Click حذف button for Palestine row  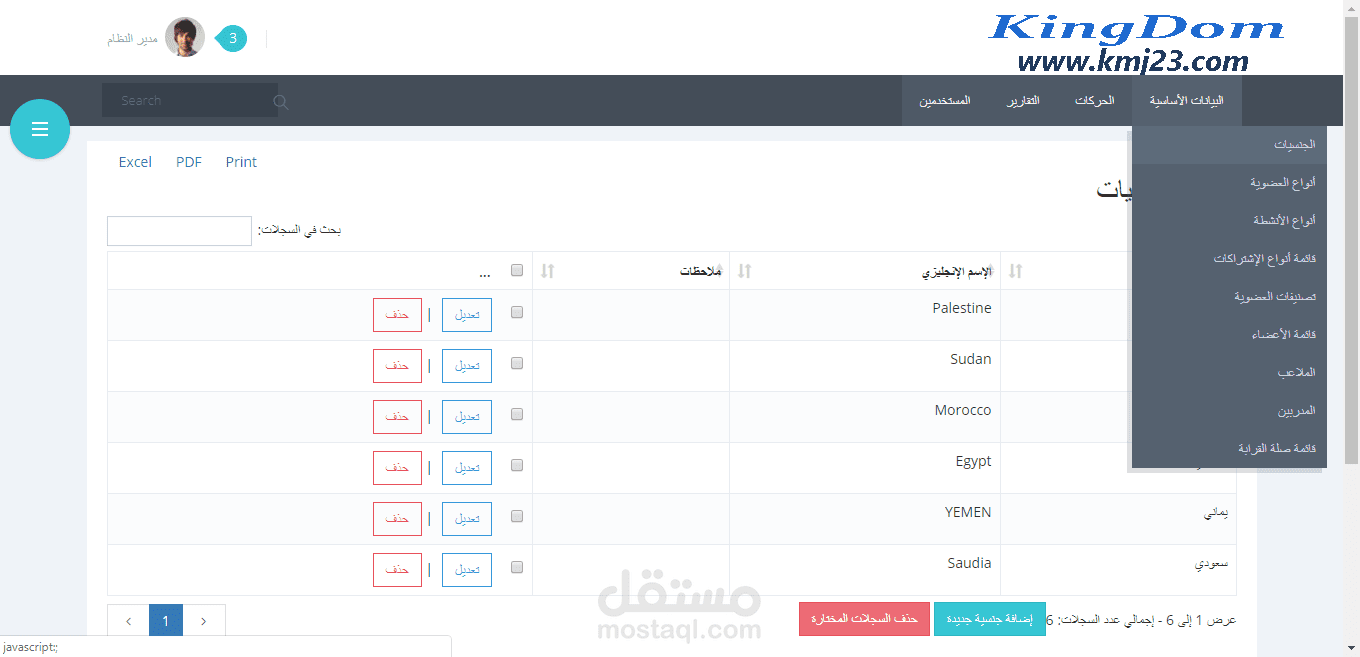coord(397,314)
